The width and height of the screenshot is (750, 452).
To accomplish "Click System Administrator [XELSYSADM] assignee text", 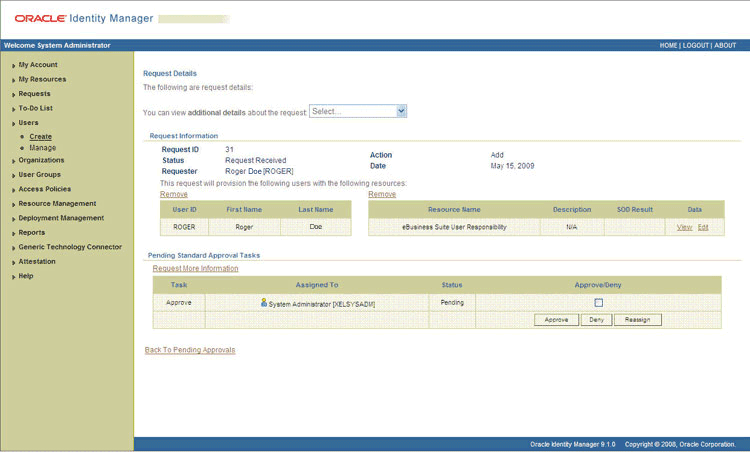I will pos(322,304).
